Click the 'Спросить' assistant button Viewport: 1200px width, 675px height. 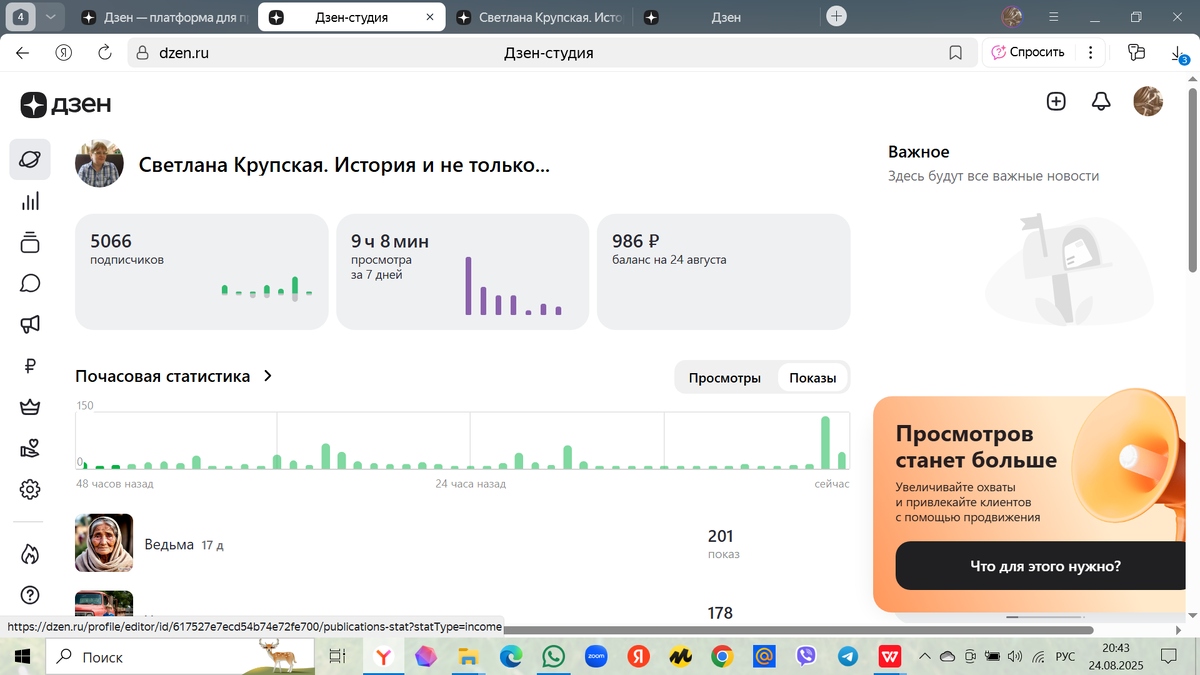1029,53
